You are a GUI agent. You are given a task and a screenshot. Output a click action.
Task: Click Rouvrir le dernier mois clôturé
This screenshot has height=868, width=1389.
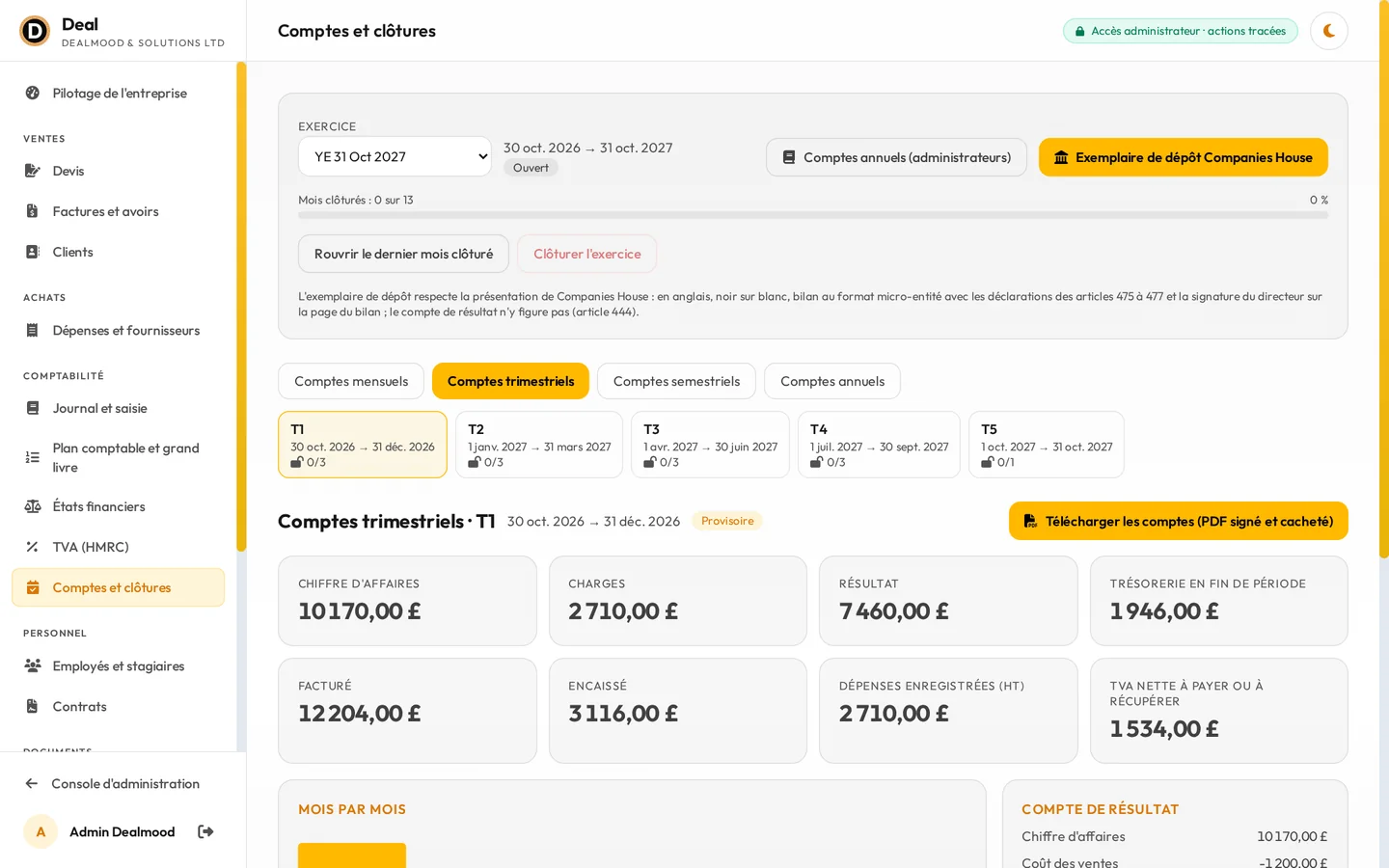(x=403, y=254)
